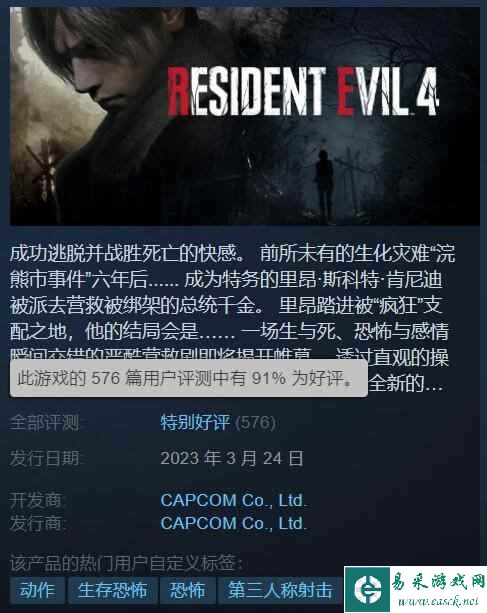Open the developer CAPCOM Co., Ltd. link
The width and height of the screenshot is (487, 613).
click(x=233, y=500)
